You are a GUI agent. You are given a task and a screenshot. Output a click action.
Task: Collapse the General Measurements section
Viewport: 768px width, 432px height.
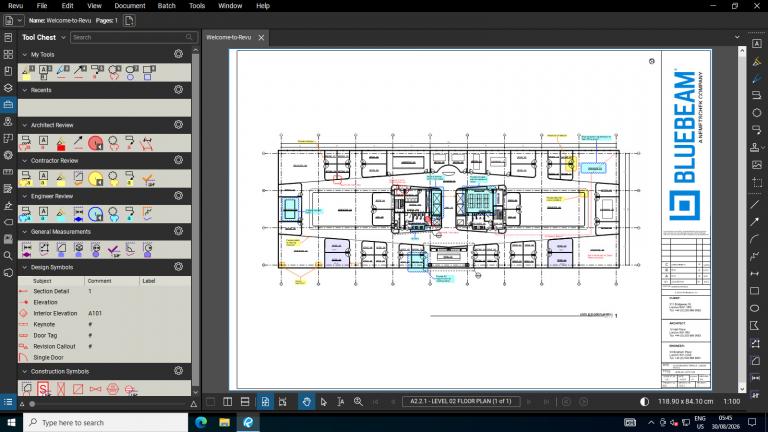click(25, 232)
